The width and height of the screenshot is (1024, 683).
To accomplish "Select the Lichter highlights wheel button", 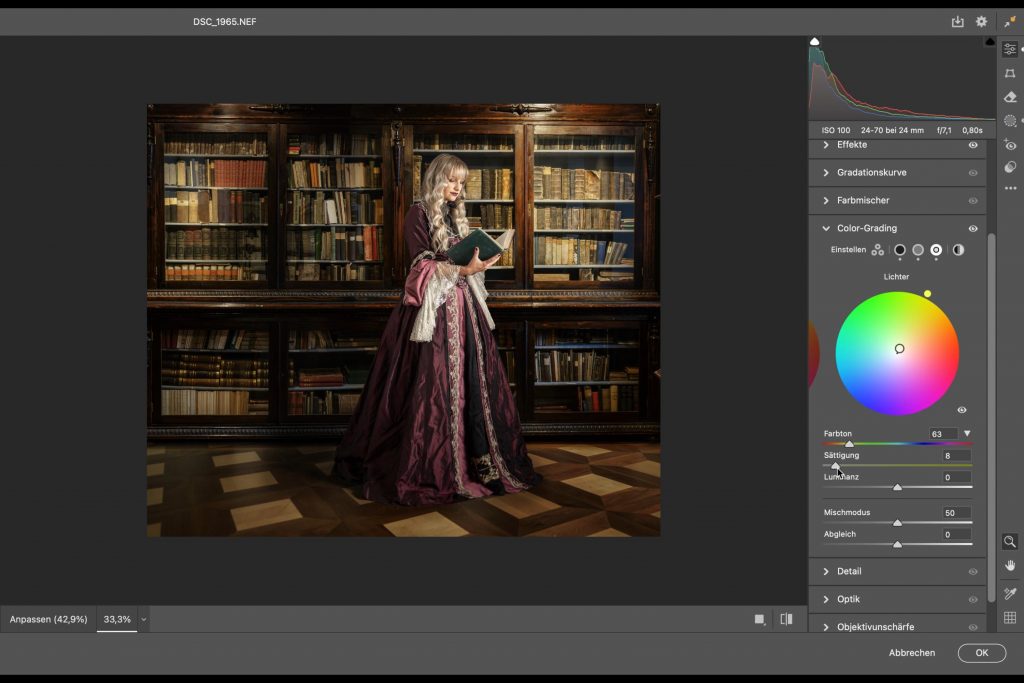I will [x=936, y=250].
